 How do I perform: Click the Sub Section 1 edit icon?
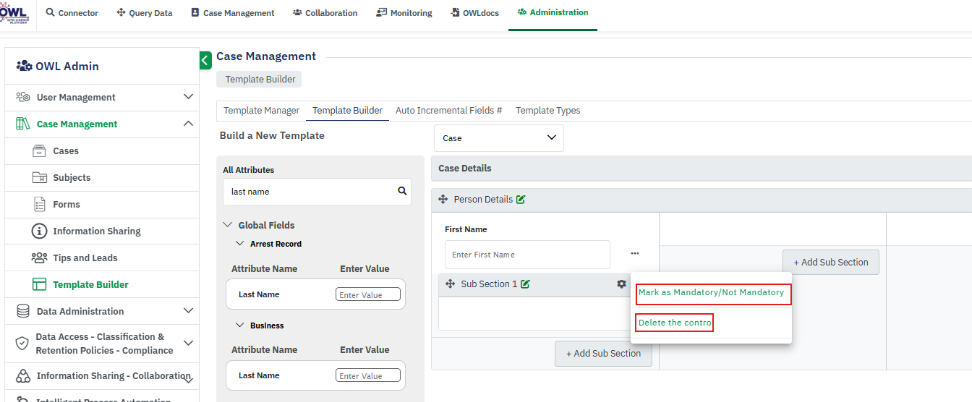(x=526, y=284)
